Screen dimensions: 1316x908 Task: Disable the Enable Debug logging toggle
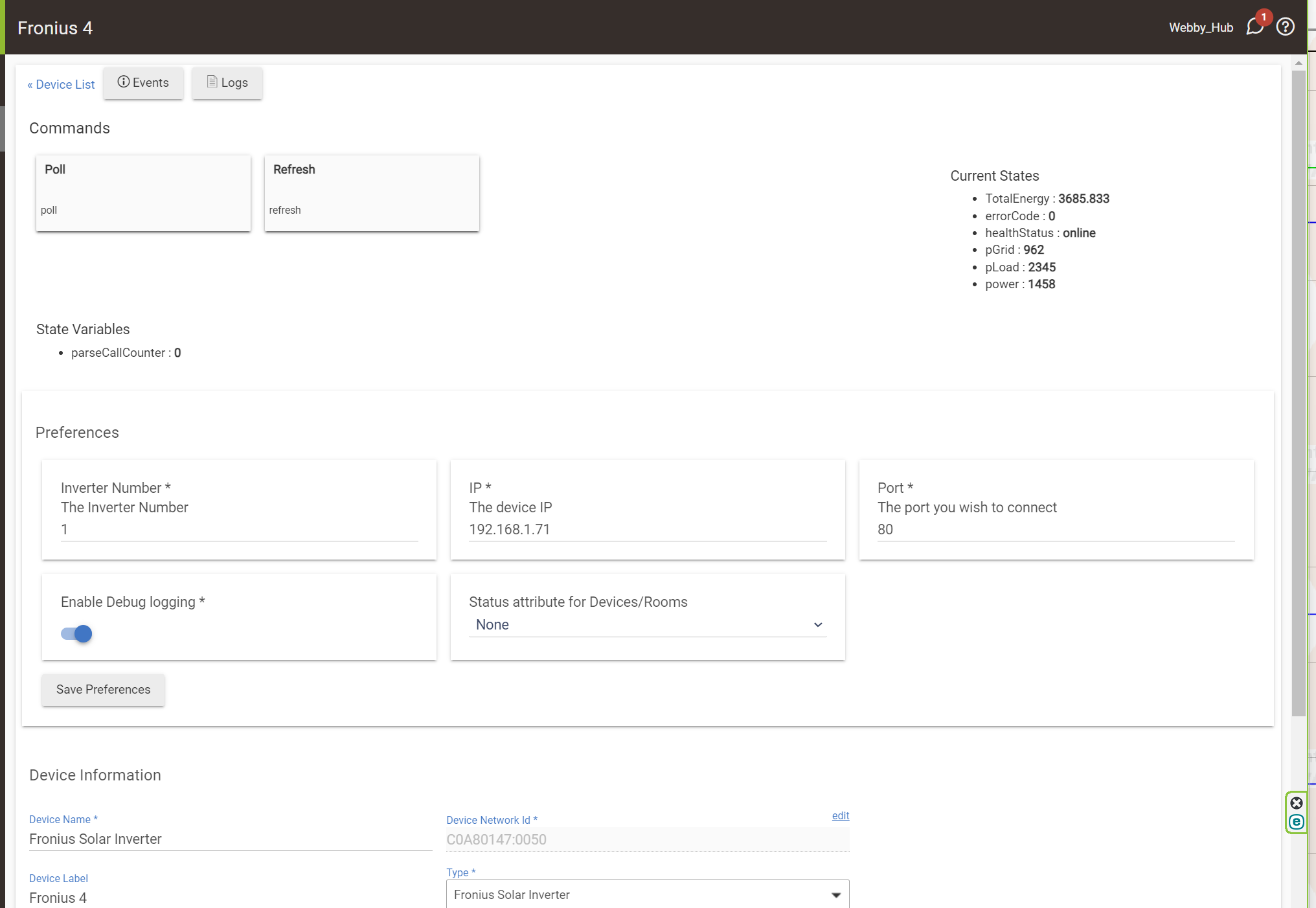[76, 633]
